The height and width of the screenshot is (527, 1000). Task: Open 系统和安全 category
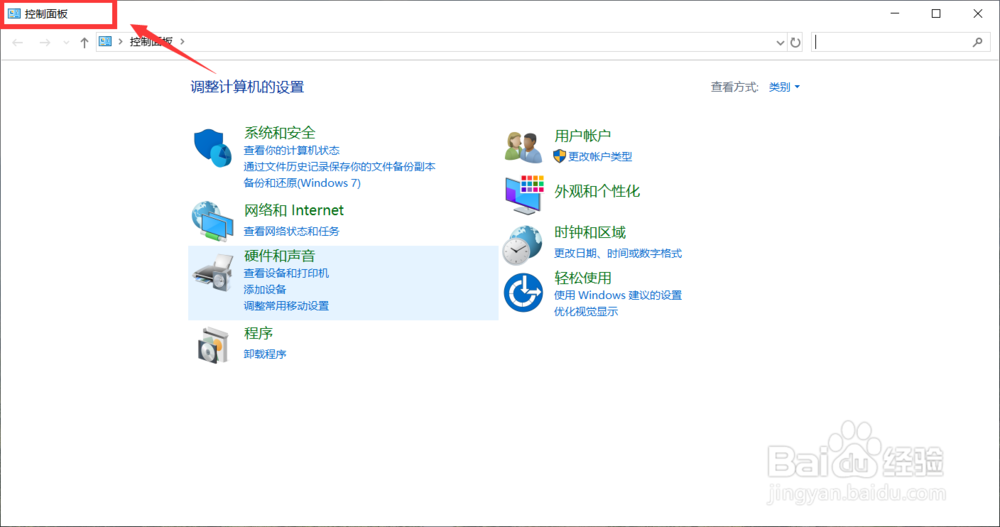pos(279,133)
